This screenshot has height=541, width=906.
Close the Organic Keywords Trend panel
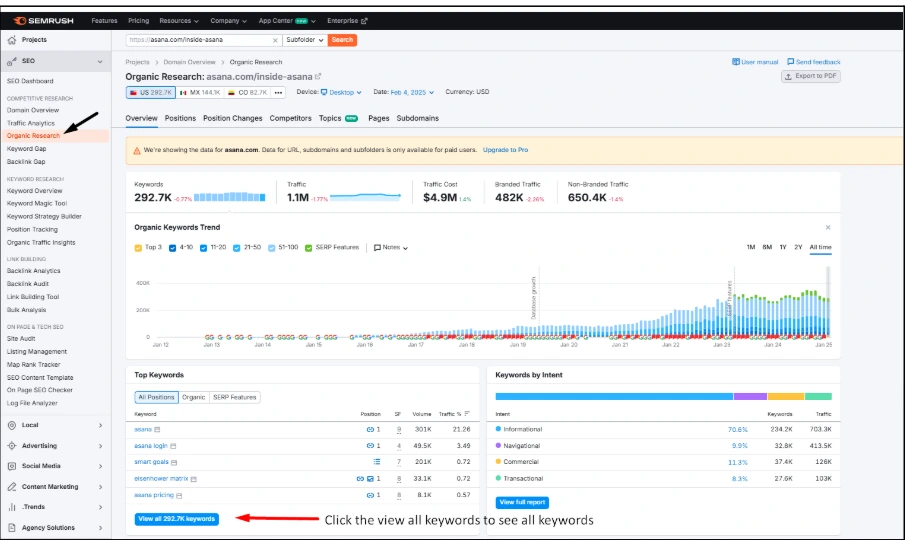[828, 228]
